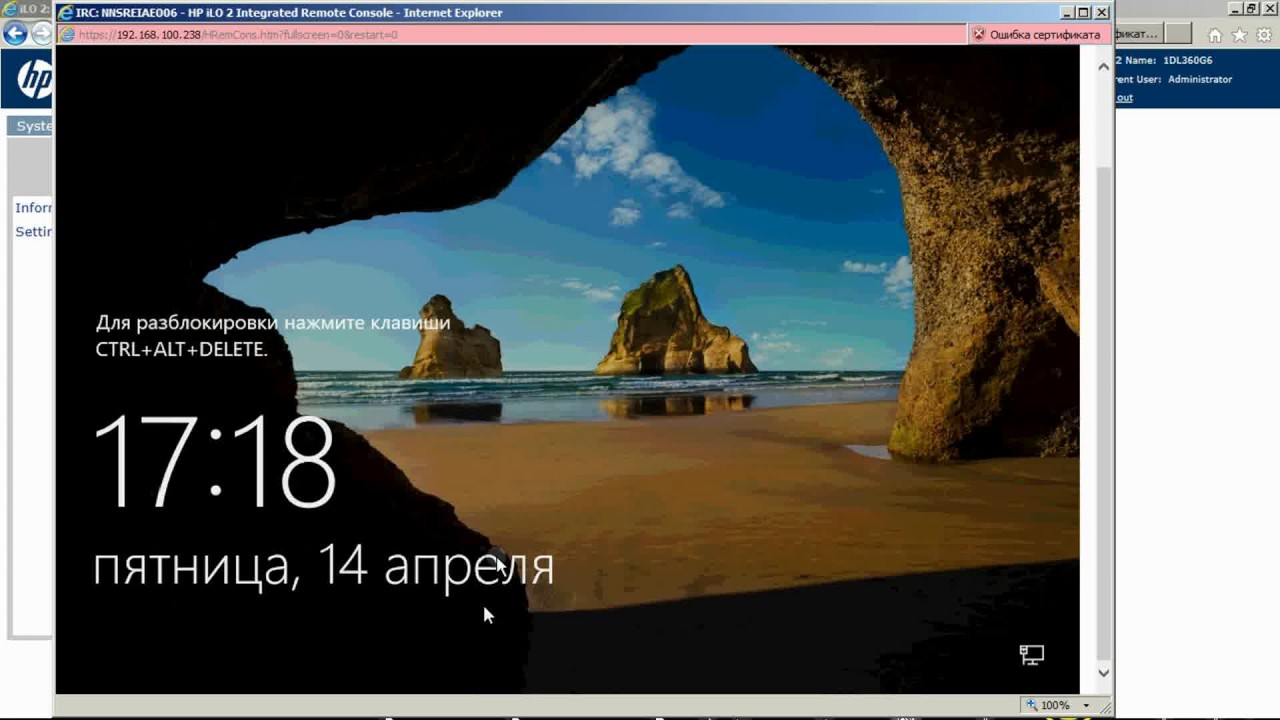Click the HP logo in the iLO page
Screen dimensions: 1280x720
click(34, 80)
